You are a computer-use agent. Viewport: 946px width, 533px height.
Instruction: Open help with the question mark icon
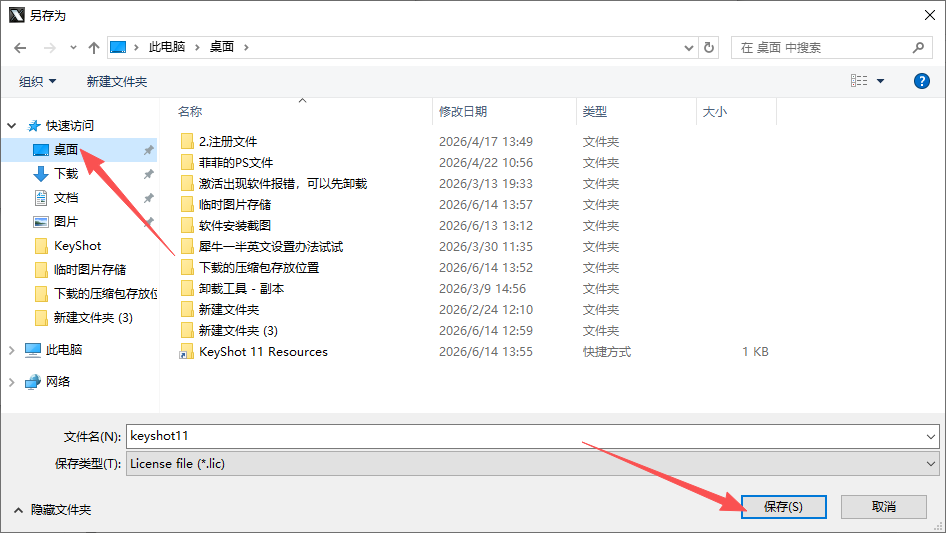[x=921, y=81]
